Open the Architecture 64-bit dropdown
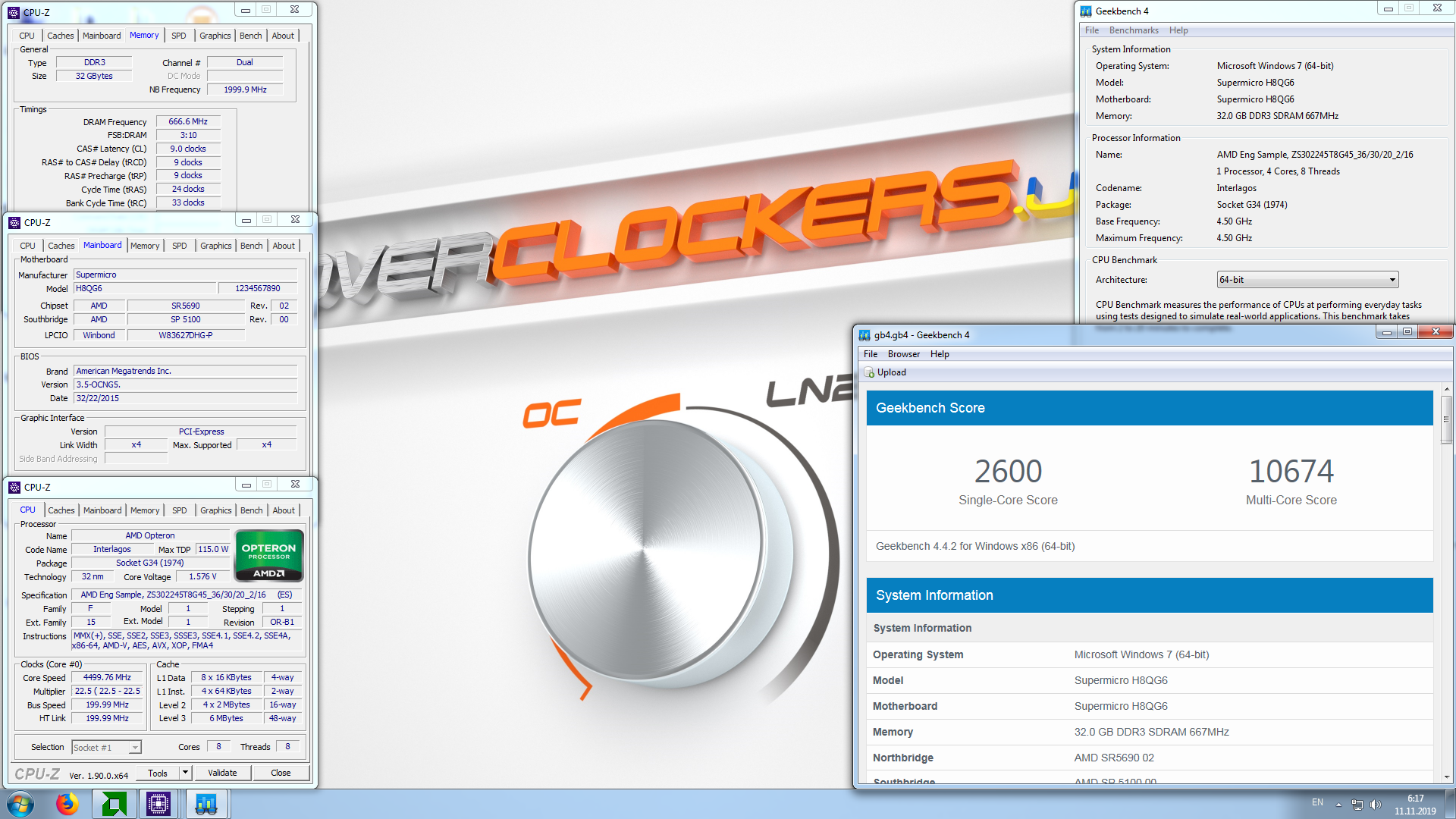 pos(1307,280)
